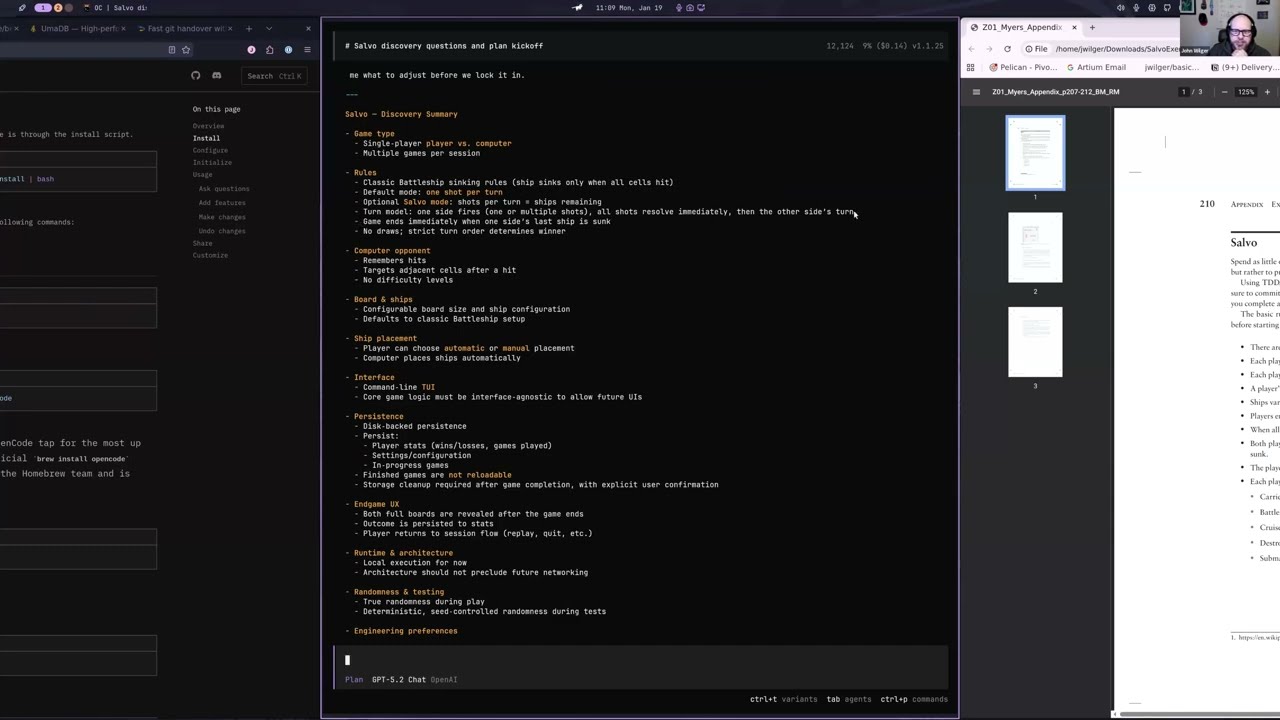Image resolution: width=1280 pixels, height=720 pixels.
Task: Go back in Chrome PDF window
Action: [x=971, y=49]
